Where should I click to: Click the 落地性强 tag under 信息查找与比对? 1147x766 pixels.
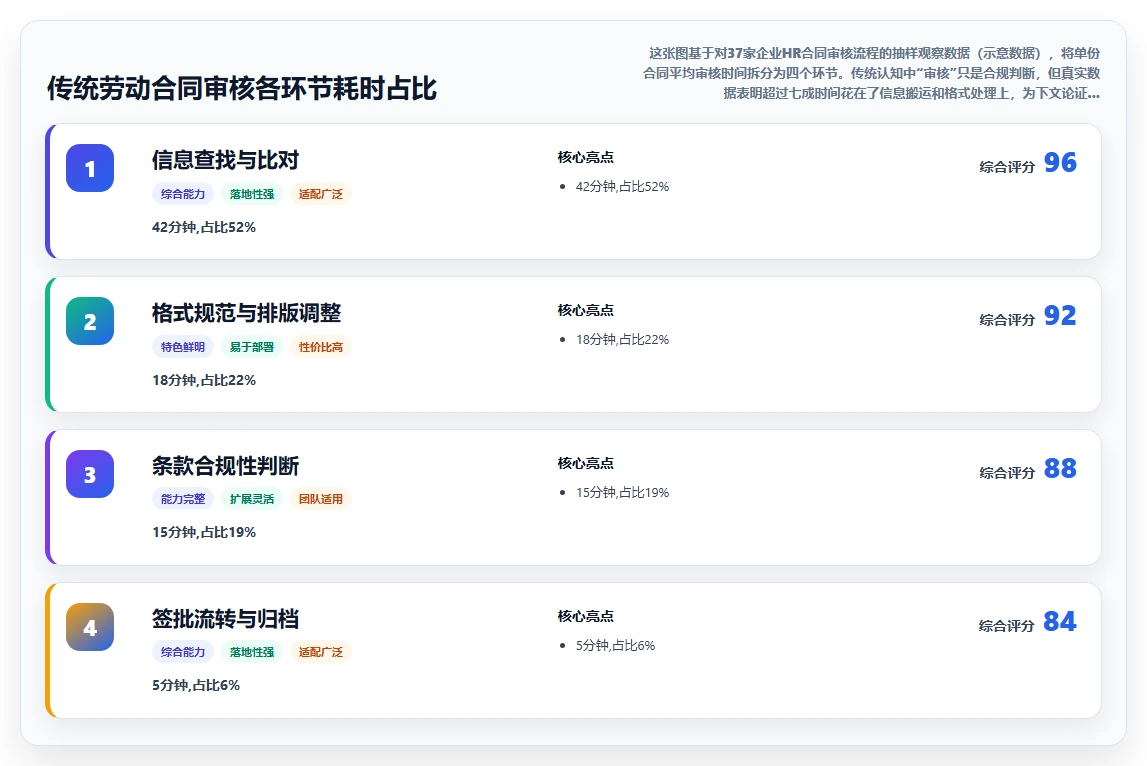click(x=252, y=194)
